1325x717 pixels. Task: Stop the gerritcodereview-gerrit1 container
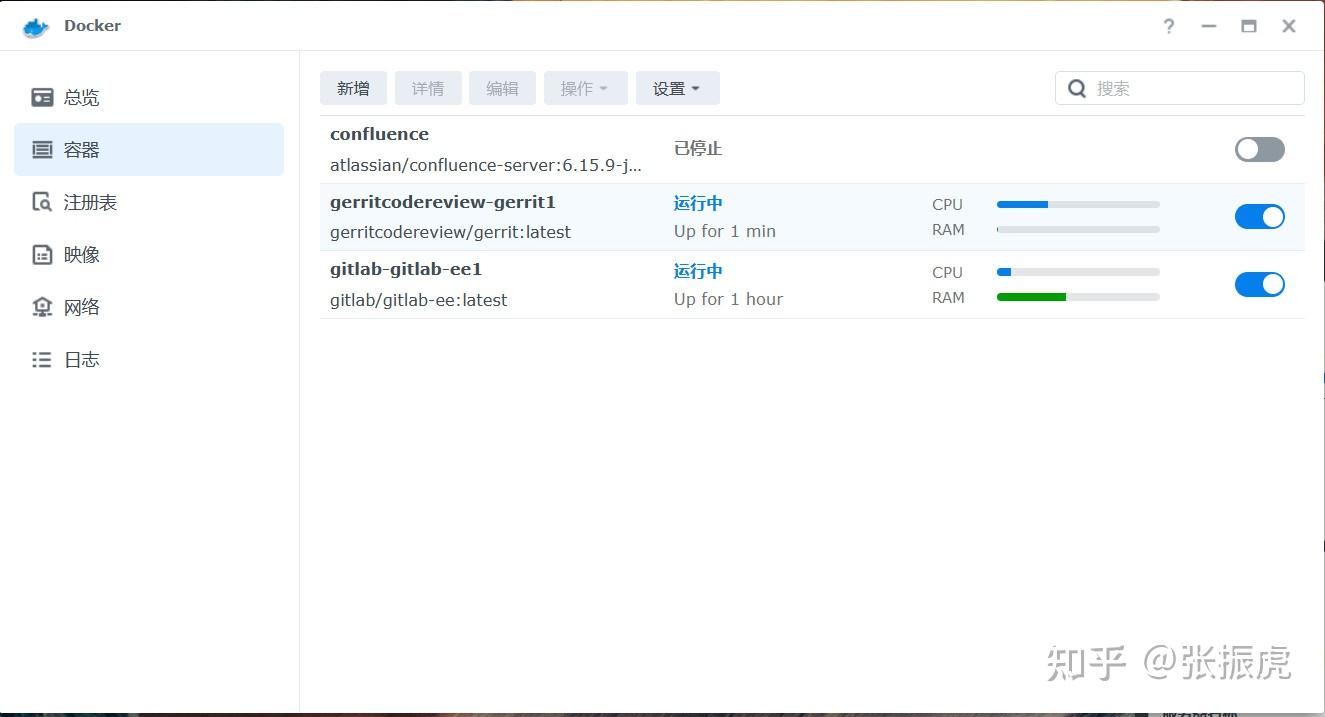pos(1259,216)
